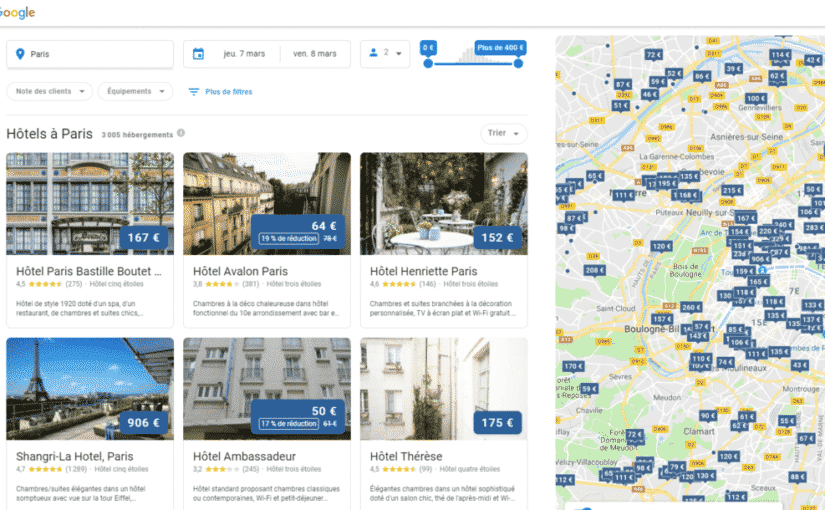Select the 260 € map price marker
Image resolution: width=825 pixels, height=510 pixels.
point(691,307)
